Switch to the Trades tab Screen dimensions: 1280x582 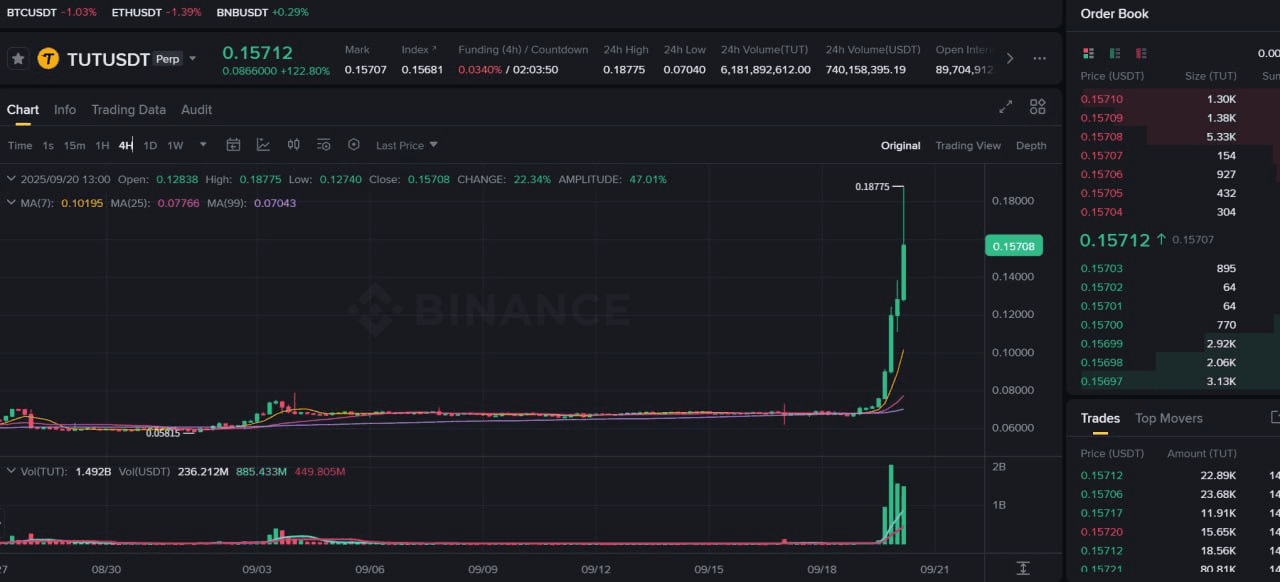click(1100, 418)
